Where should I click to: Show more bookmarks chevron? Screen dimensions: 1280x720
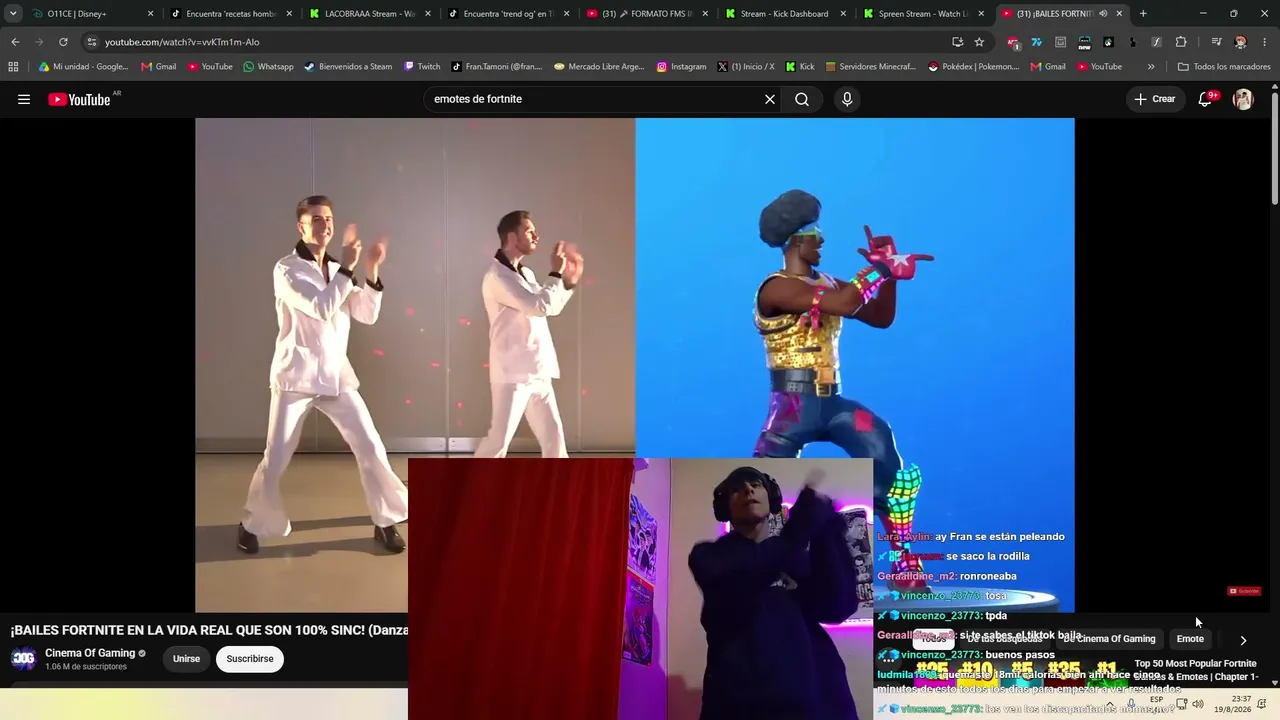(1151, 67)
